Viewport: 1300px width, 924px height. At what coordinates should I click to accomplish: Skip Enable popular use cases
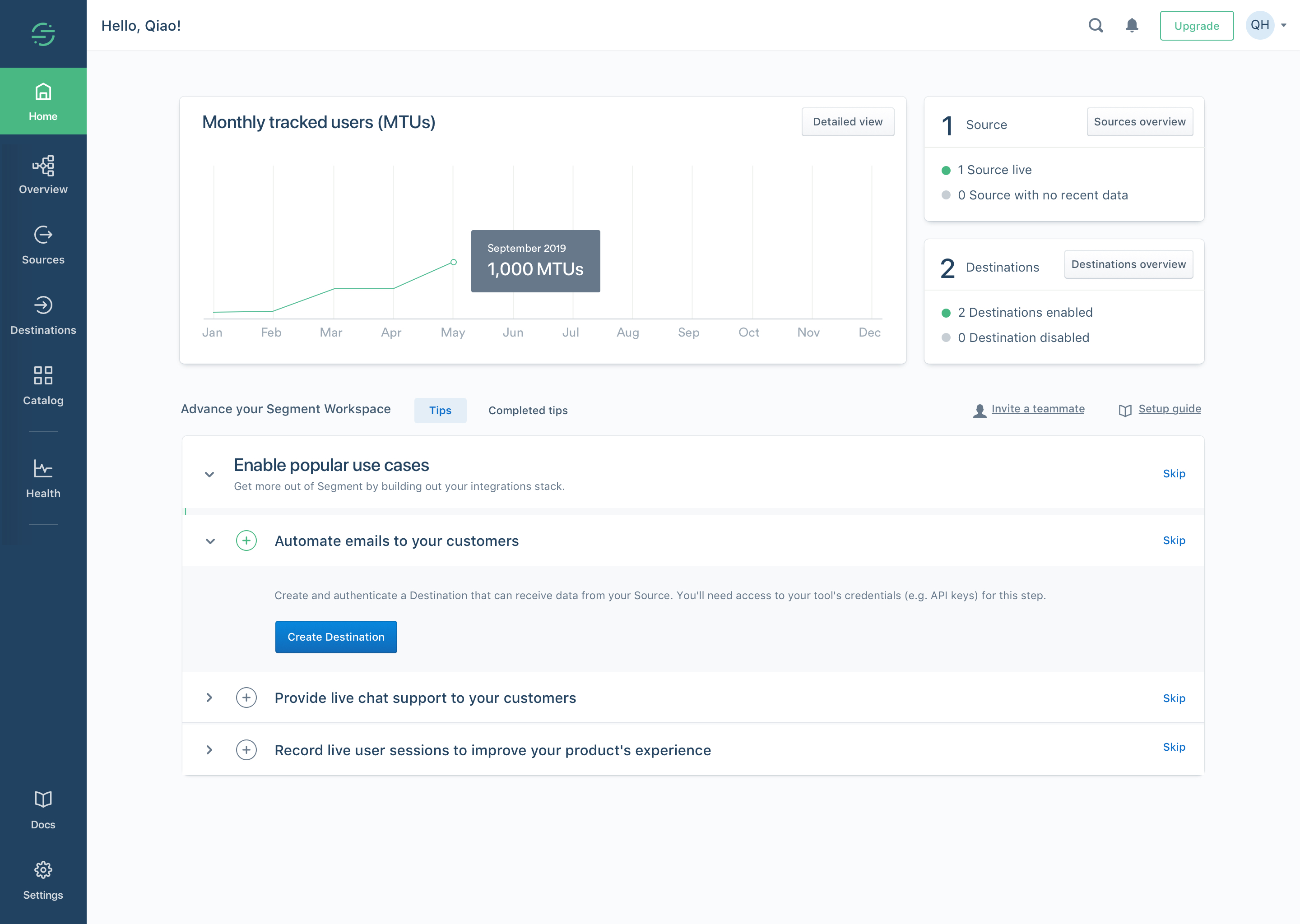pos(1174,473)
